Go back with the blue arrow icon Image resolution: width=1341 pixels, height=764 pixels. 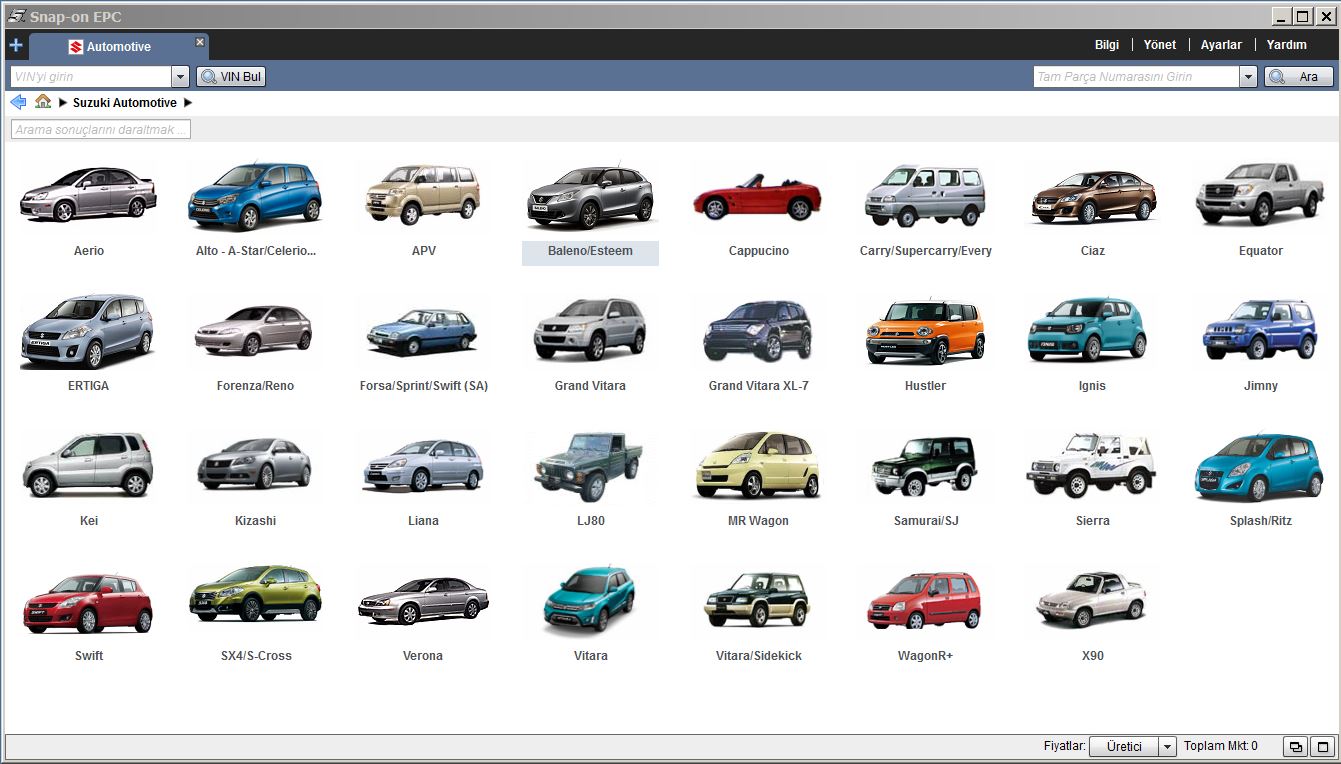pyautogui.click(x=18, y=102)
